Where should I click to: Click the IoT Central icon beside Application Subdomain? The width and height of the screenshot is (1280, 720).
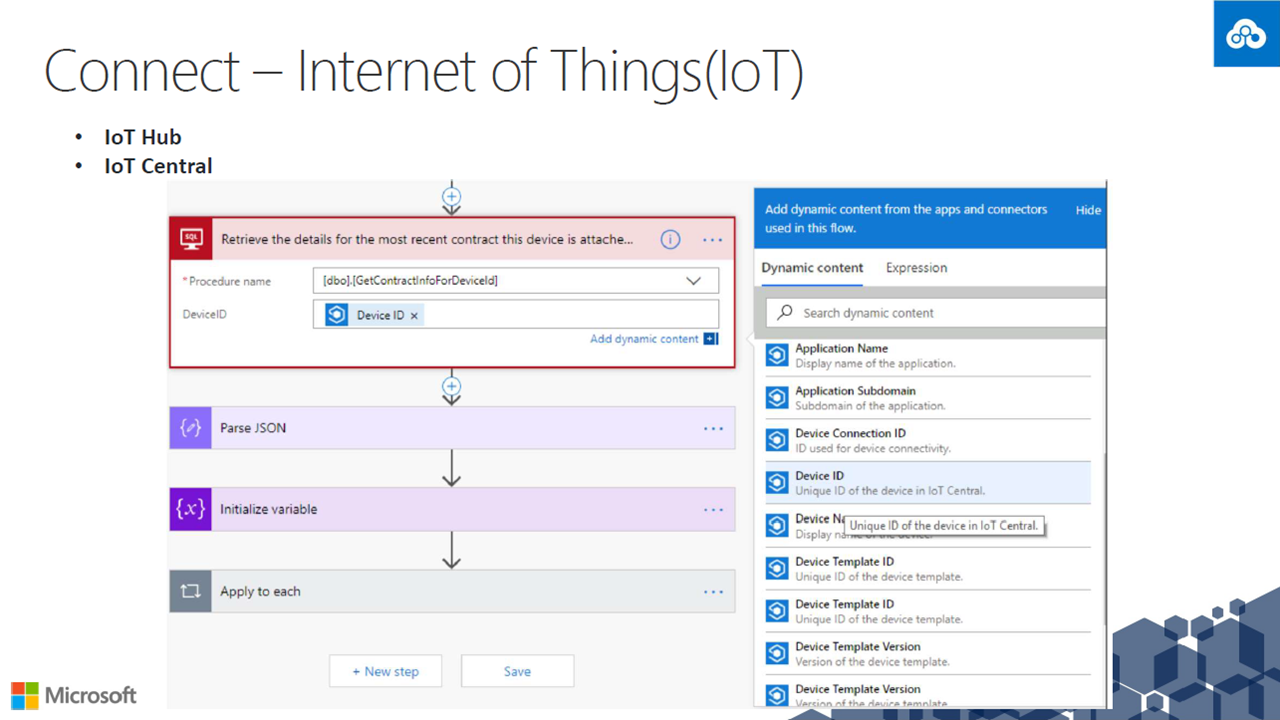777,398
